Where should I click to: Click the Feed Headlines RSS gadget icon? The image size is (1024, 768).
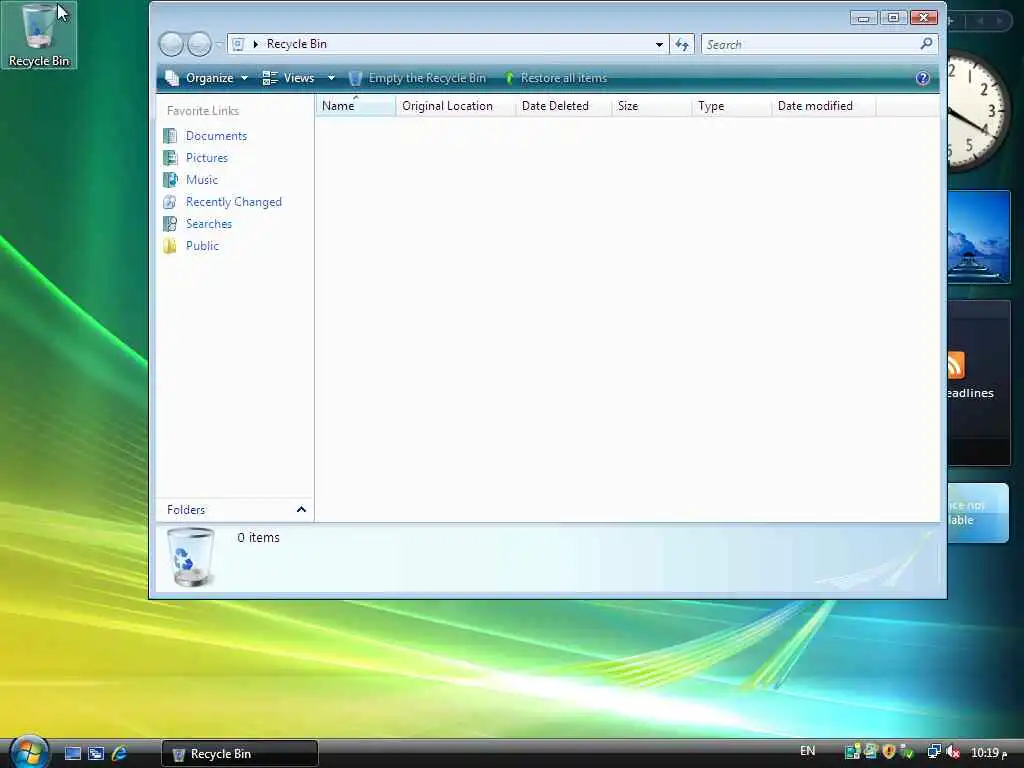click(955, 365)
